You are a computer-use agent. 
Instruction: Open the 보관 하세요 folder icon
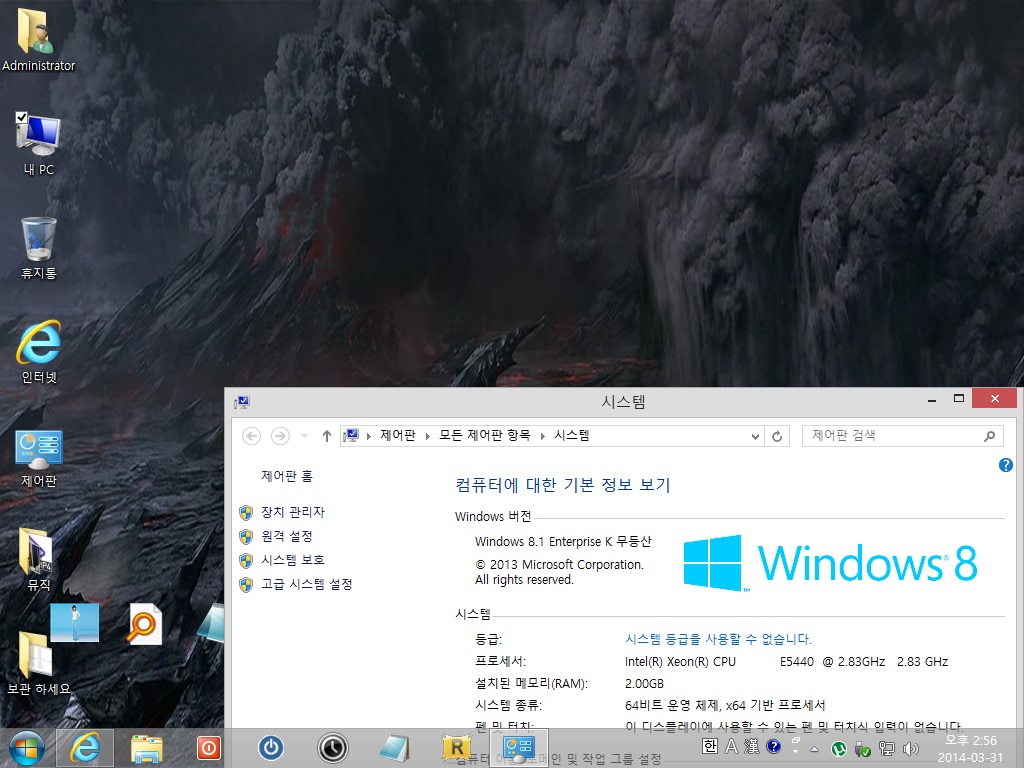point(37,663)
